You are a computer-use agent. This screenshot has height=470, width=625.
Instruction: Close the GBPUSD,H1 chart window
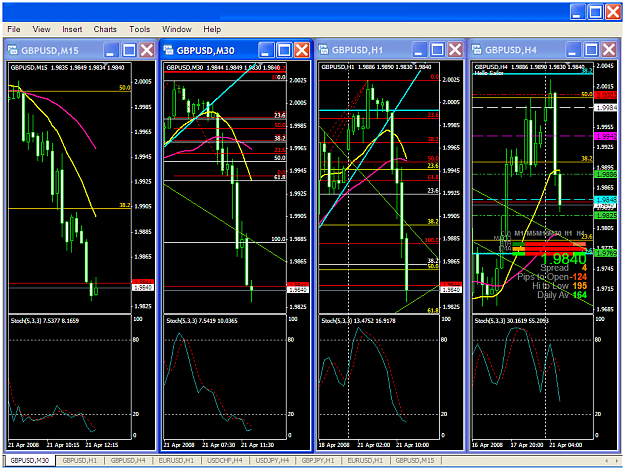tap(455, 50)
